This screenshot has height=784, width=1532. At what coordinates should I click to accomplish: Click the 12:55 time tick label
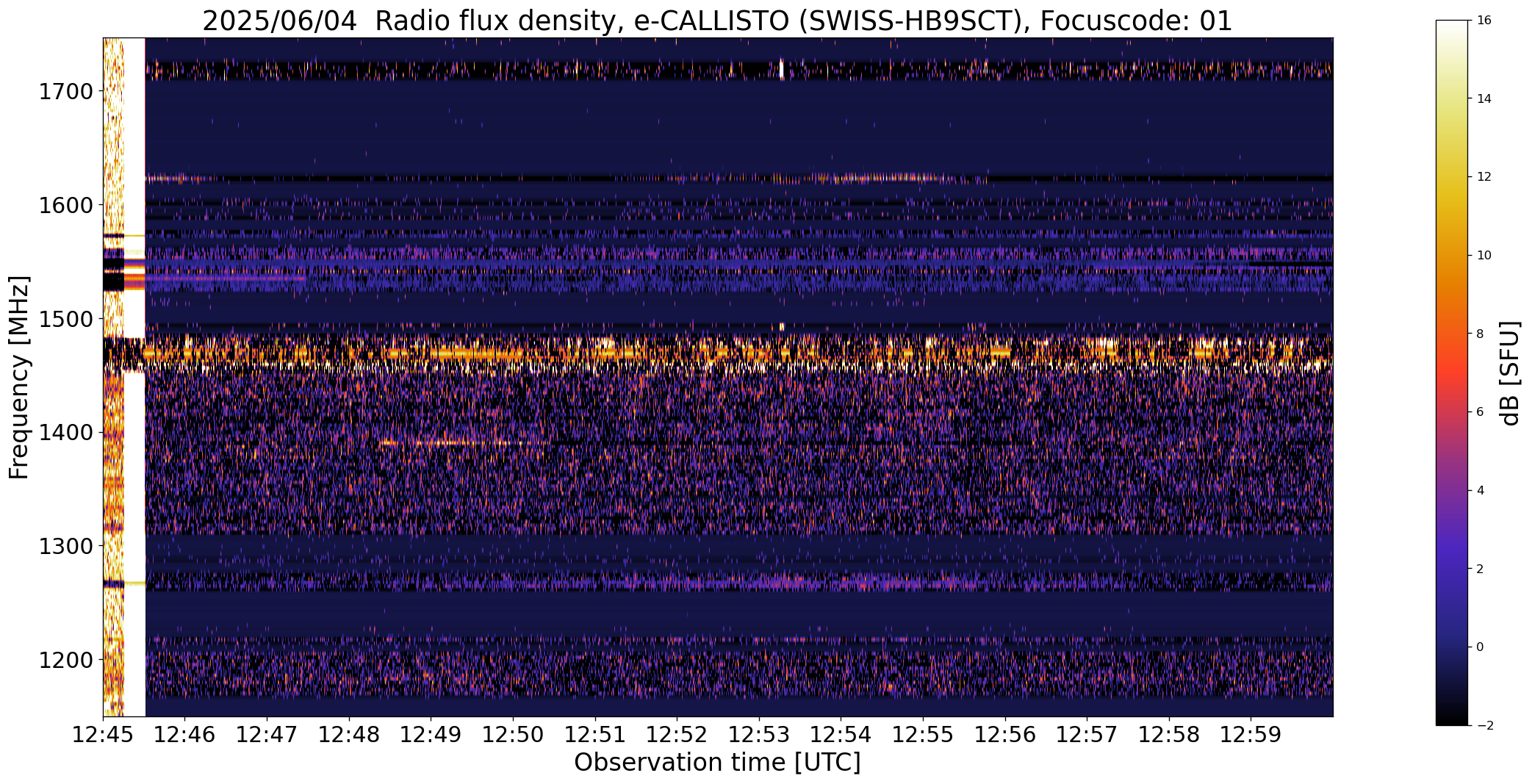pos(923,735)
